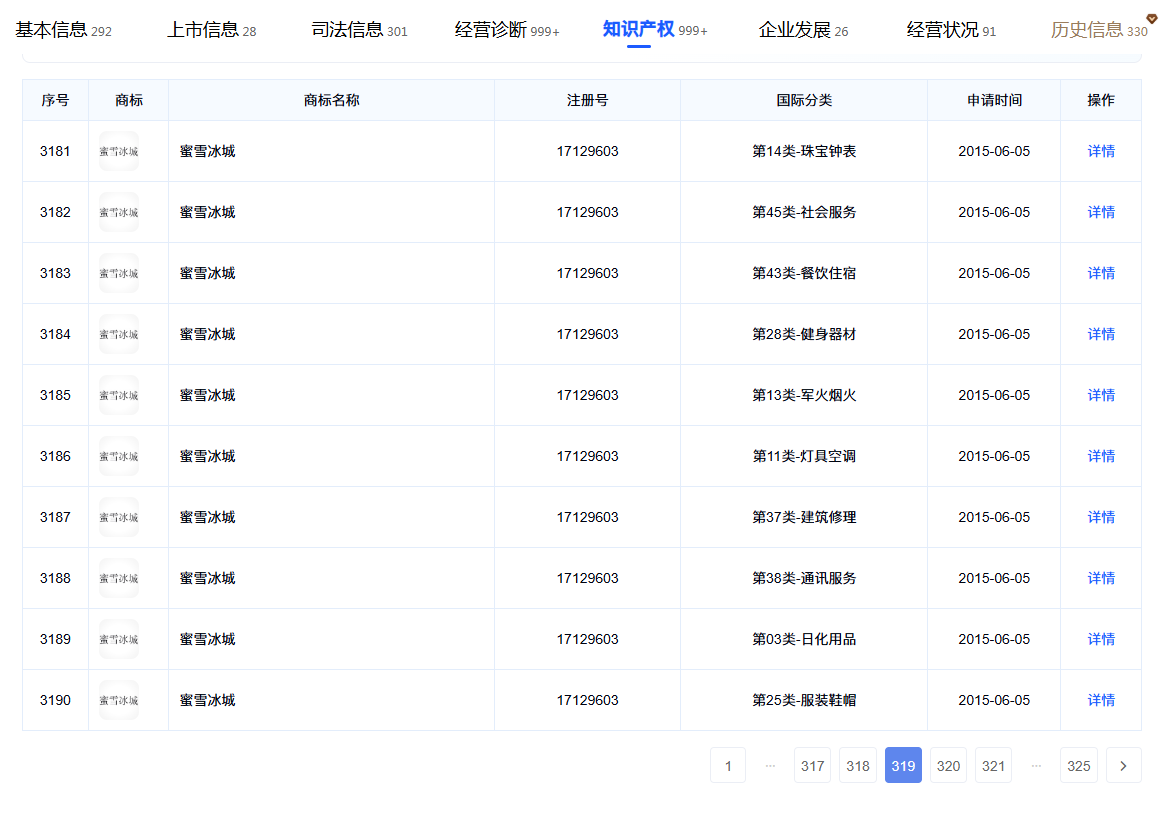
Task: Click 第11类-灯具空调 cell
Action: point(804,456)
